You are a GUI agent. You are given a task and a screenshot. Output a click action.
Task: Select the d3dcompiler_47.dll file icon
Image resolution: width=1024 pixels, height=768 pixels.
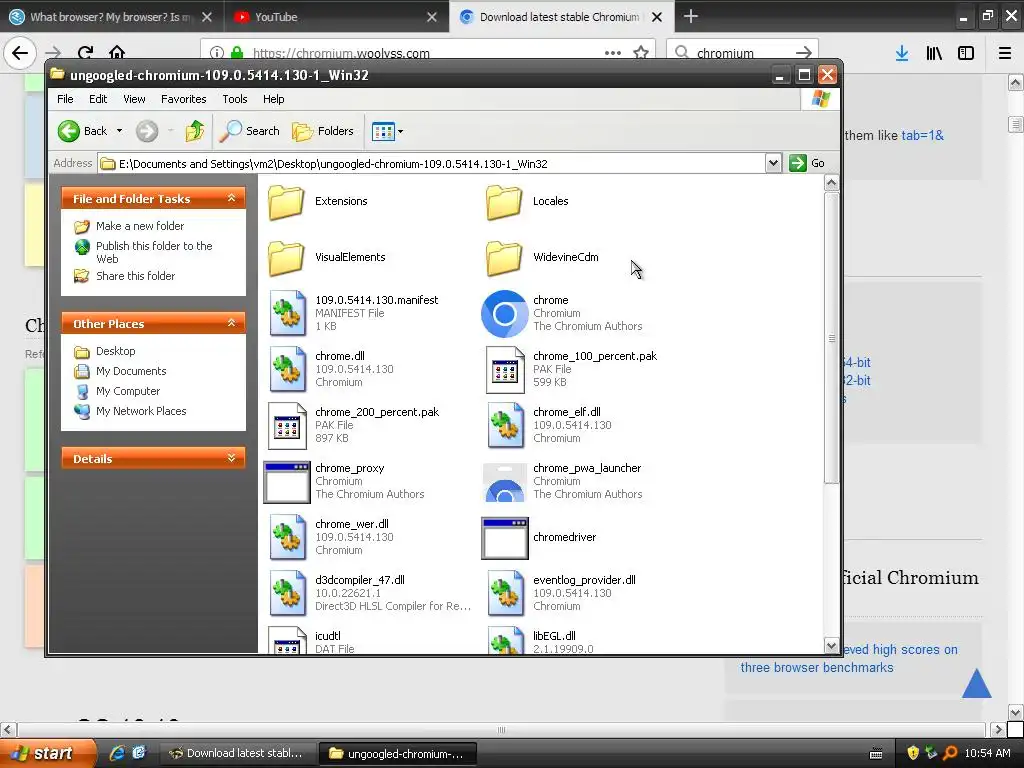coord(287,594)
